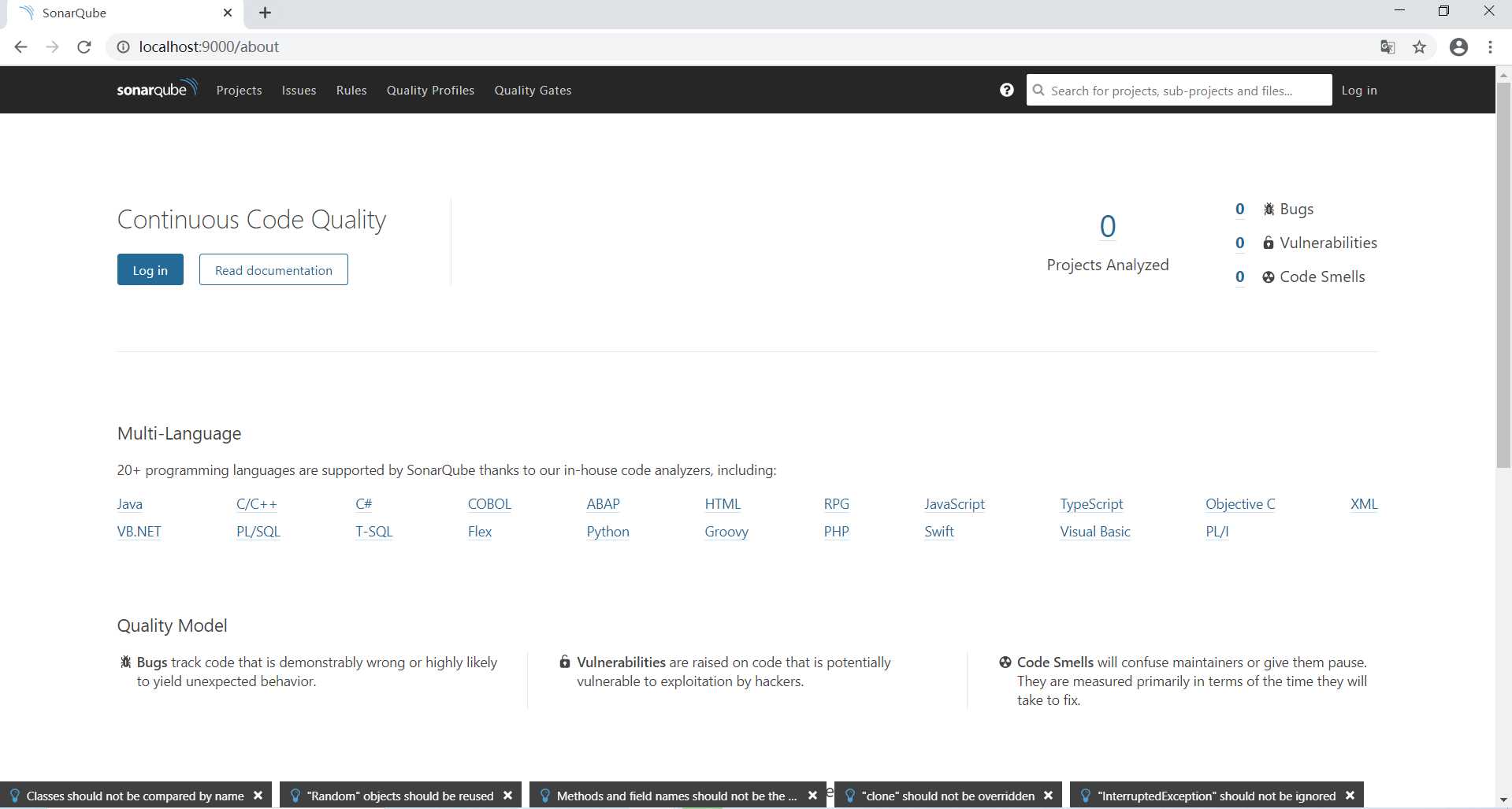The width and height of the screenshot is (1512, 809).
Task: Click the browser back arrow
Action: tap(21, 47)
